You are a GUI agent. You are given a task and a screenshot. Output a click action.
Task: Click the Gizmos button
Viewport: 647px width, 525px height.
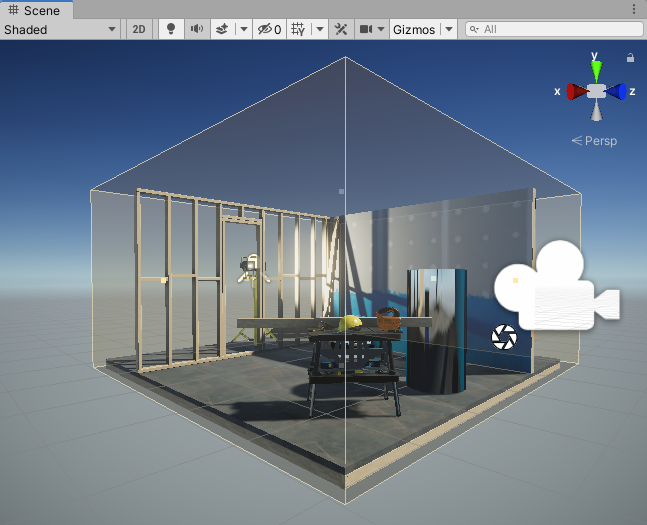(414, 29)
